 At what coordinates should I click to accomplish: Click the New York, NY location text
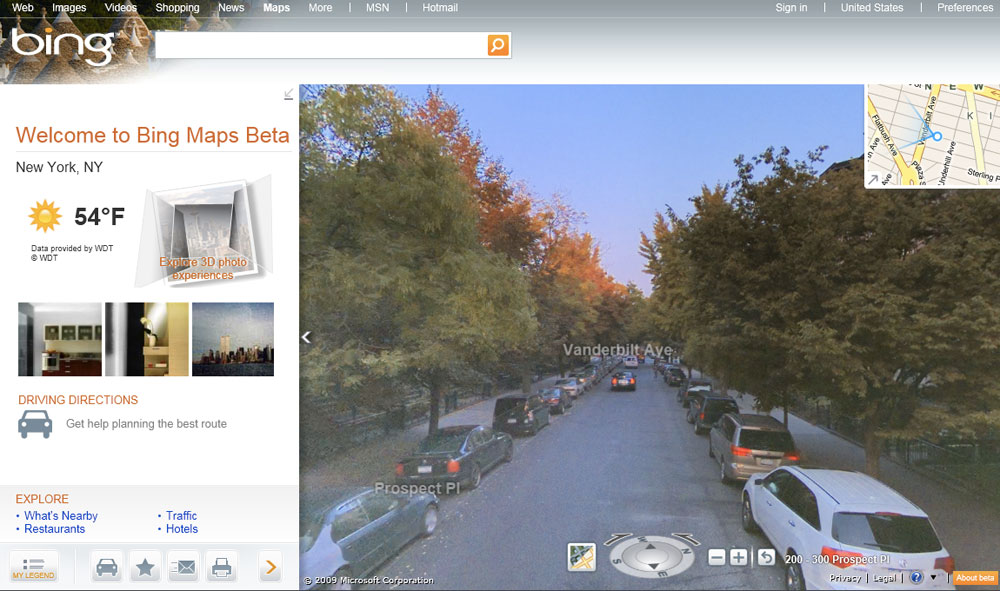point(59,167)
